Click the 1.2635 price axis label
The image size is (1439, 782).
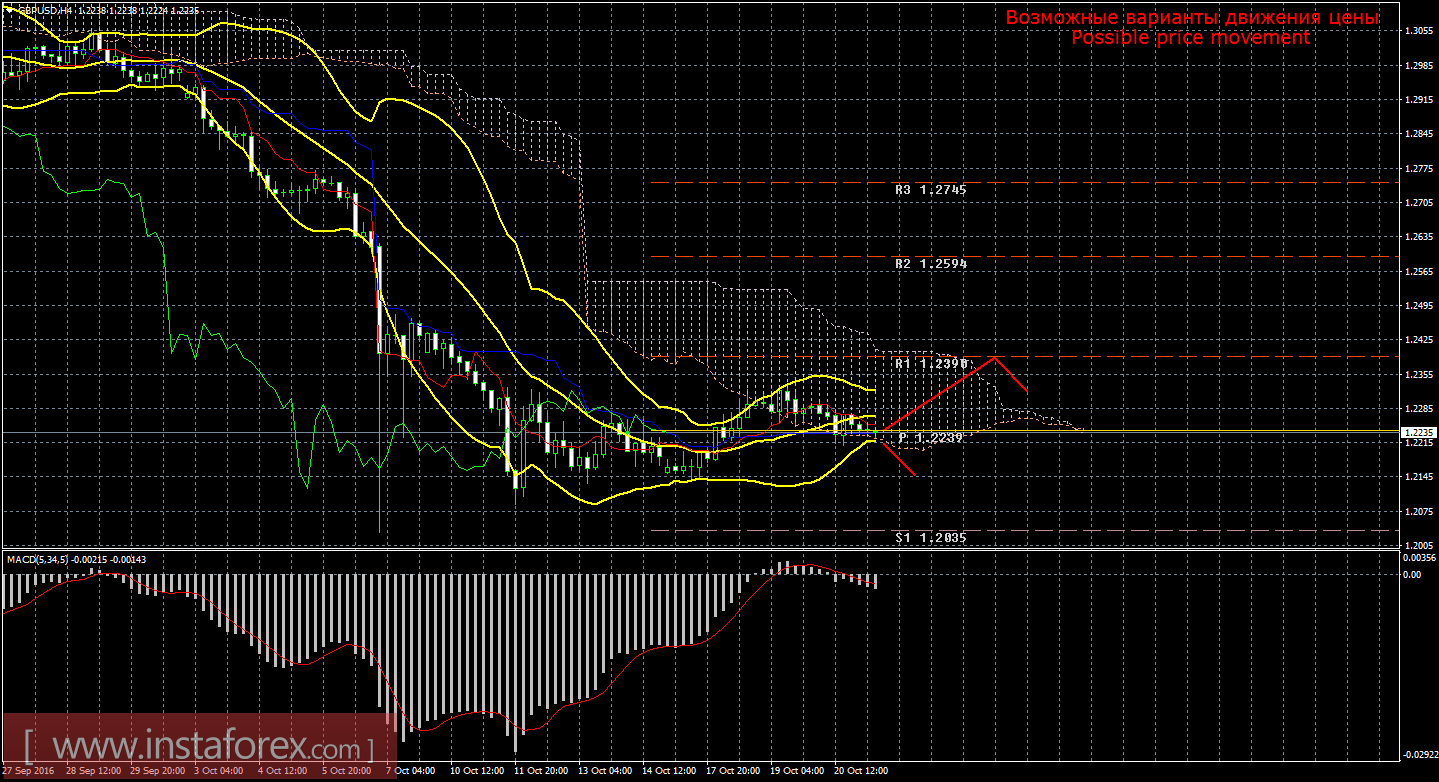[x=1417, y=237]
